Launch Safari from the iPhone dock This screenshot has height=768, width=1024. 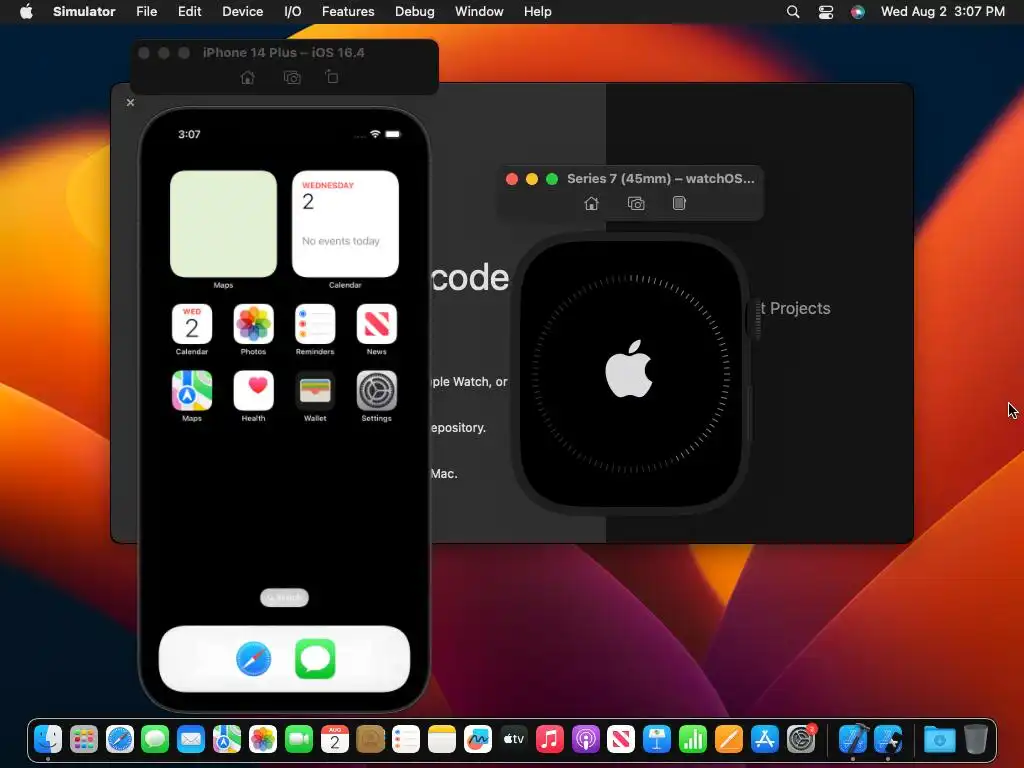click(x=253, y=659)
